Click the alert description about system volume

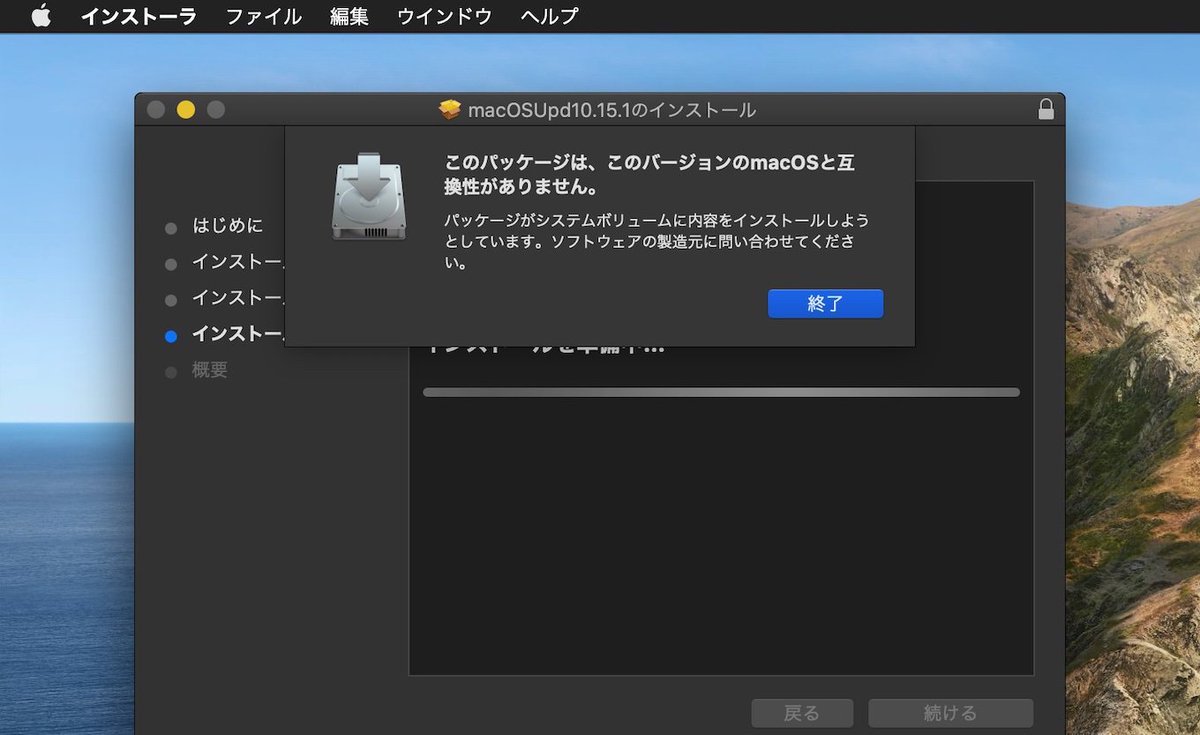656,241
